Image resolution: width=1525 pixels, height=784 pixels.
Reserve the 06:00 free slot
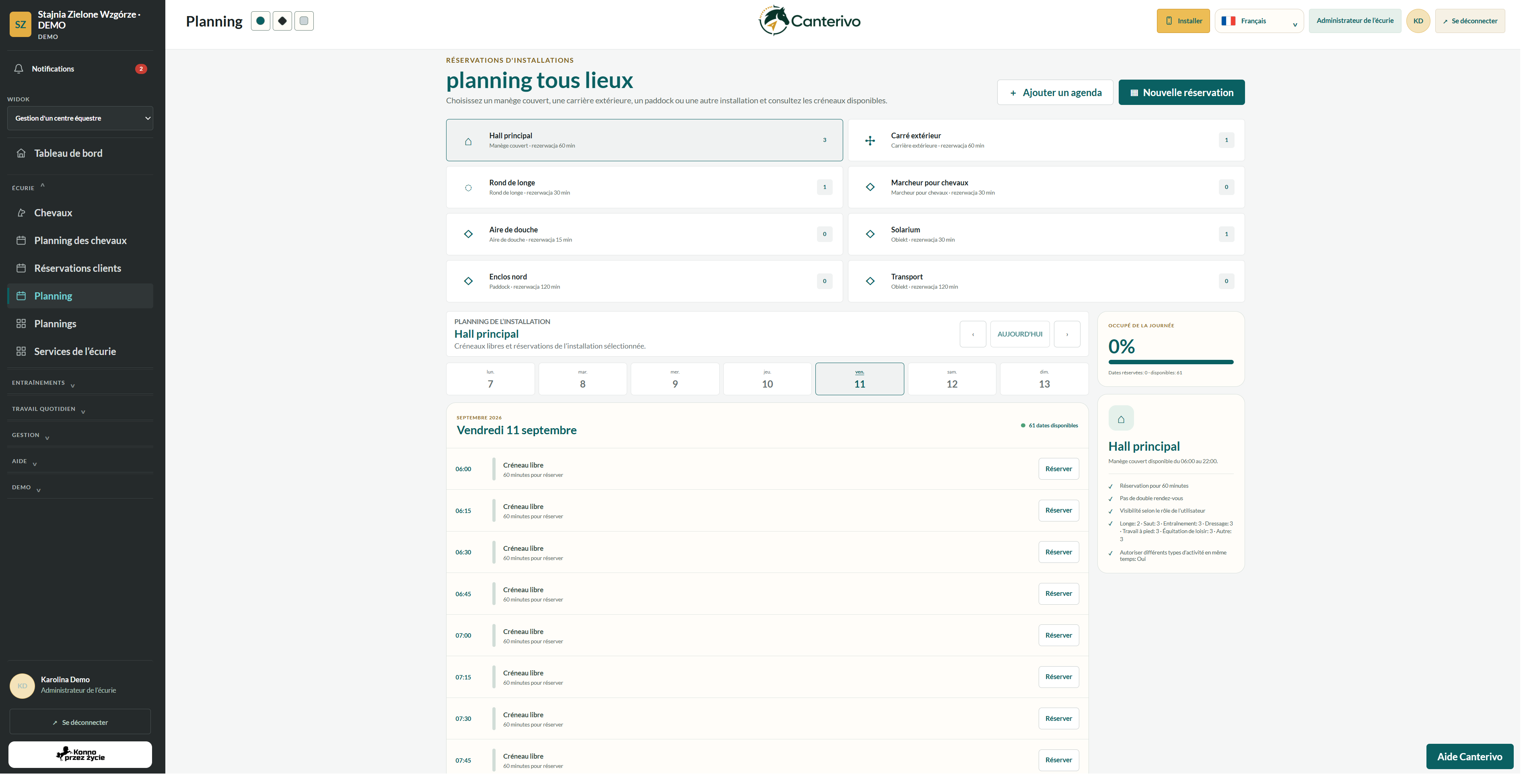pos(1058,469)
